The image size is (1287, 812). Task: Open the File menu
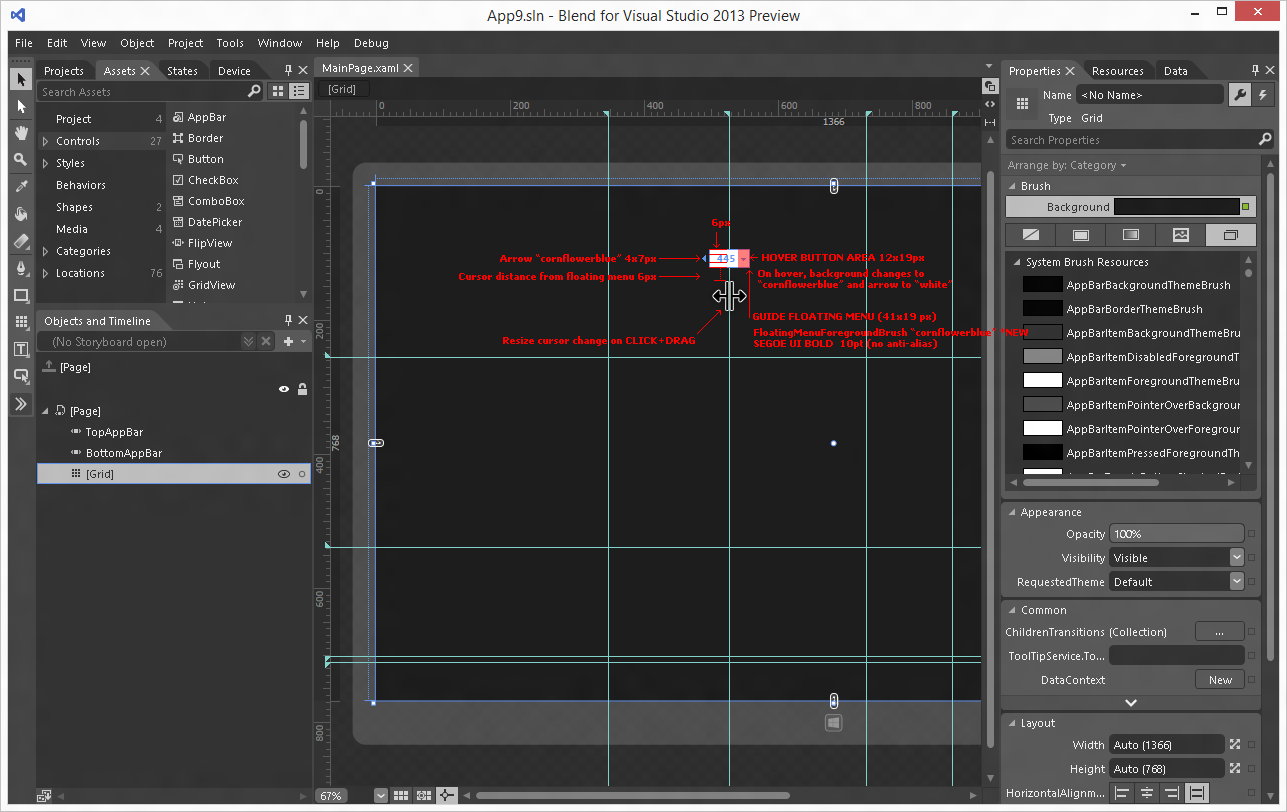tap(24, 43)
